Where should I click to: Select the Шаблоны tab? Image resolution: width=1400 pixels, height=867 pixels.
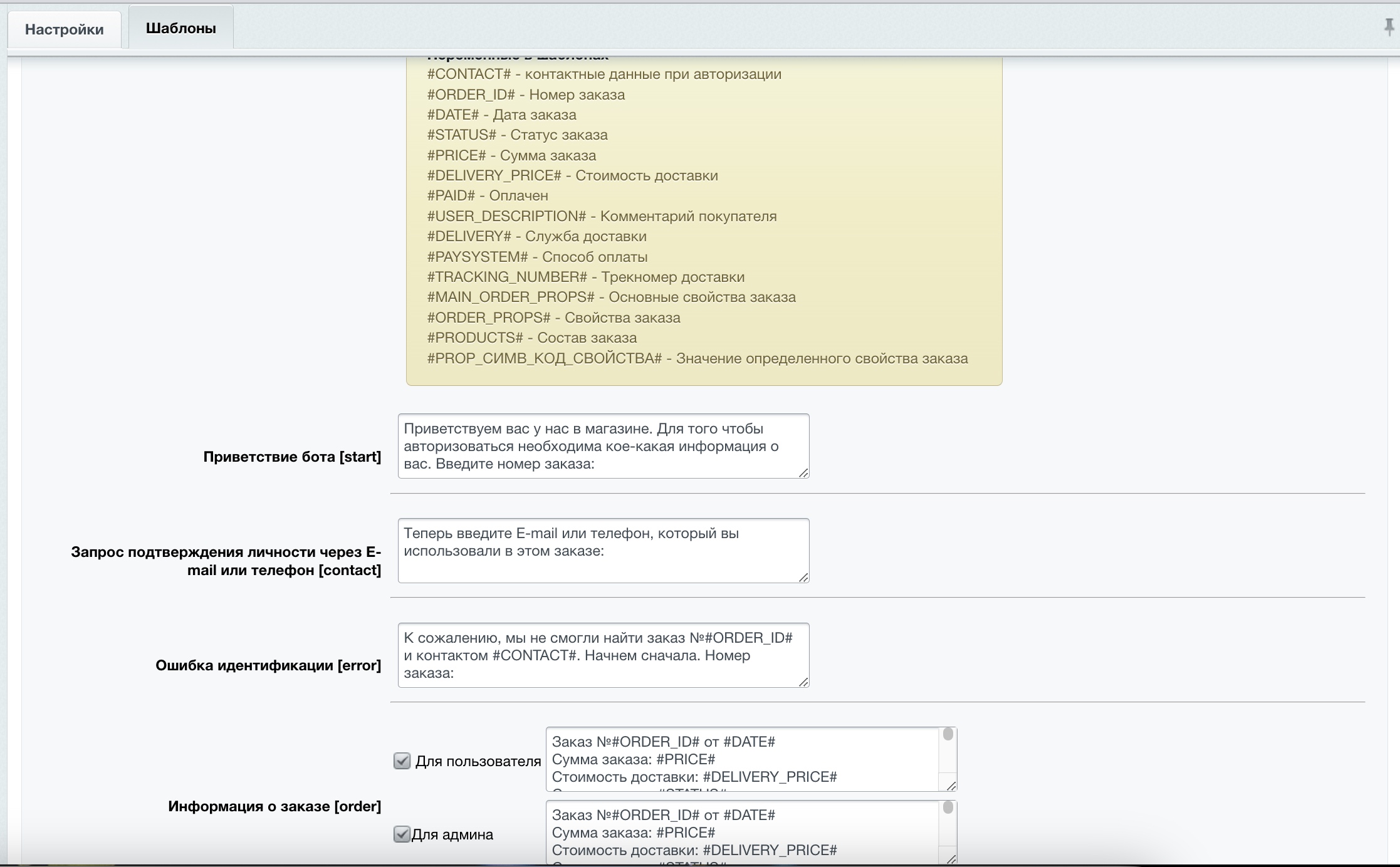pyautogui.click(x=180, y=28)
